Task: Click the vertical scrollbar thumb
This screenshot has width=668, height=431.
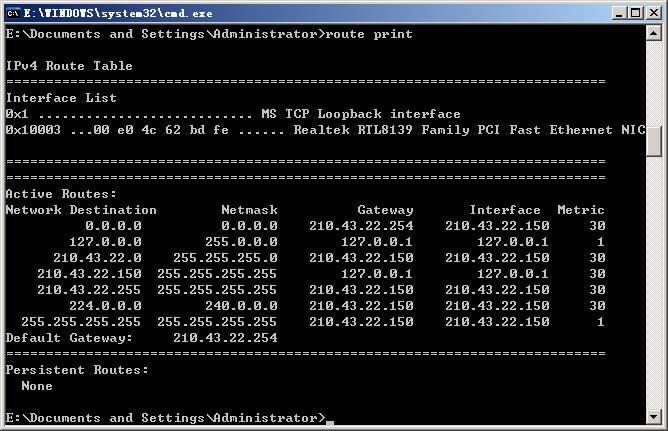Action: [654, 141]
